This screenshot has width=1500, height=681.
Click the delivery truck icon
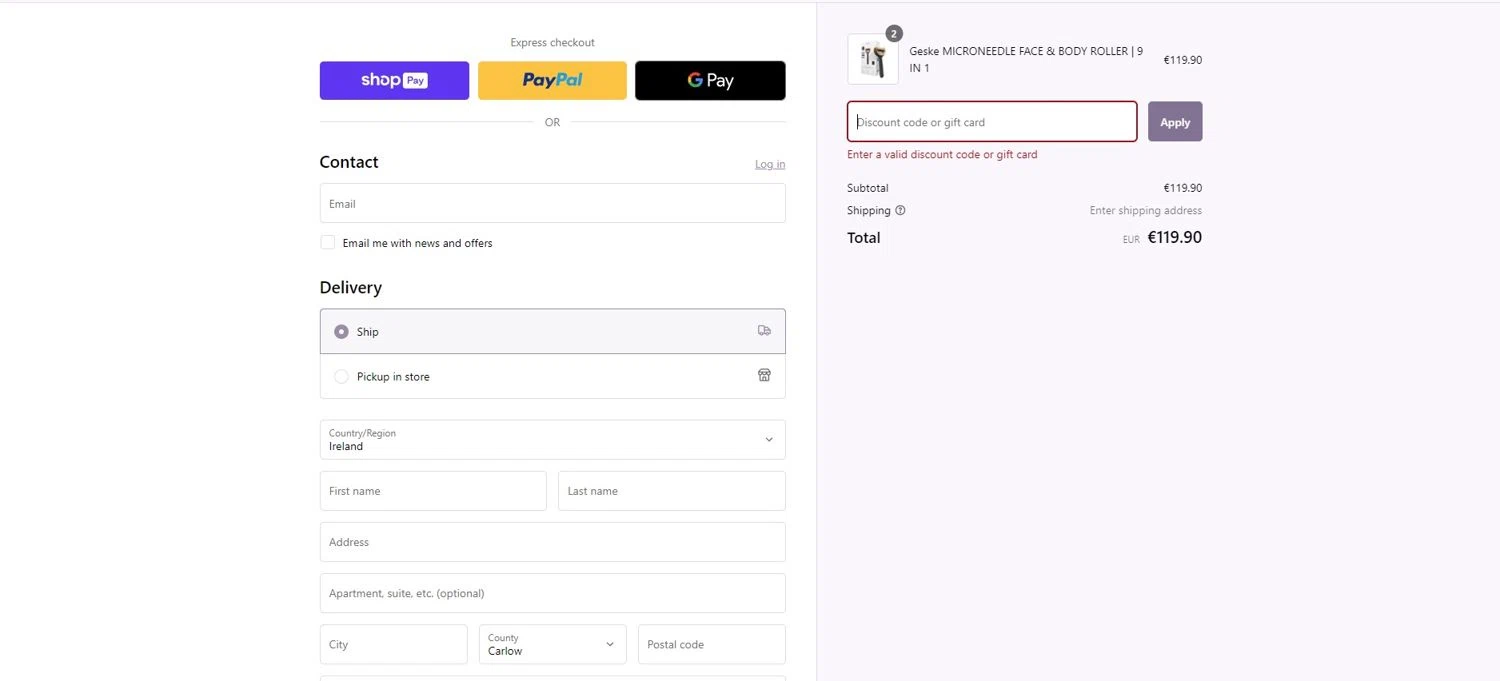click(x=764, y=331)
